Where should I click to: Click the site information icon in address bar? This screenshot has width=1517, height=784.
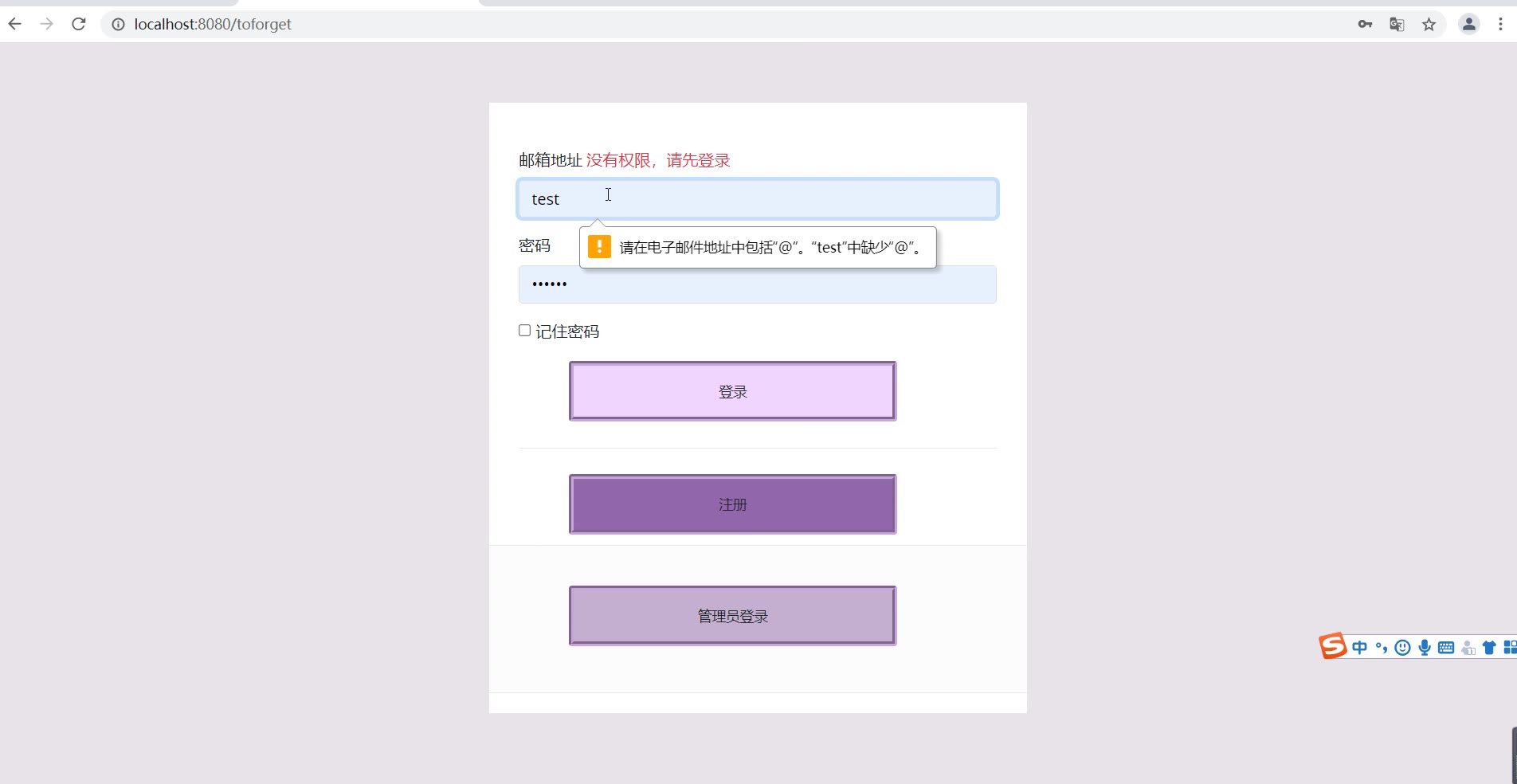click(118, 25)
